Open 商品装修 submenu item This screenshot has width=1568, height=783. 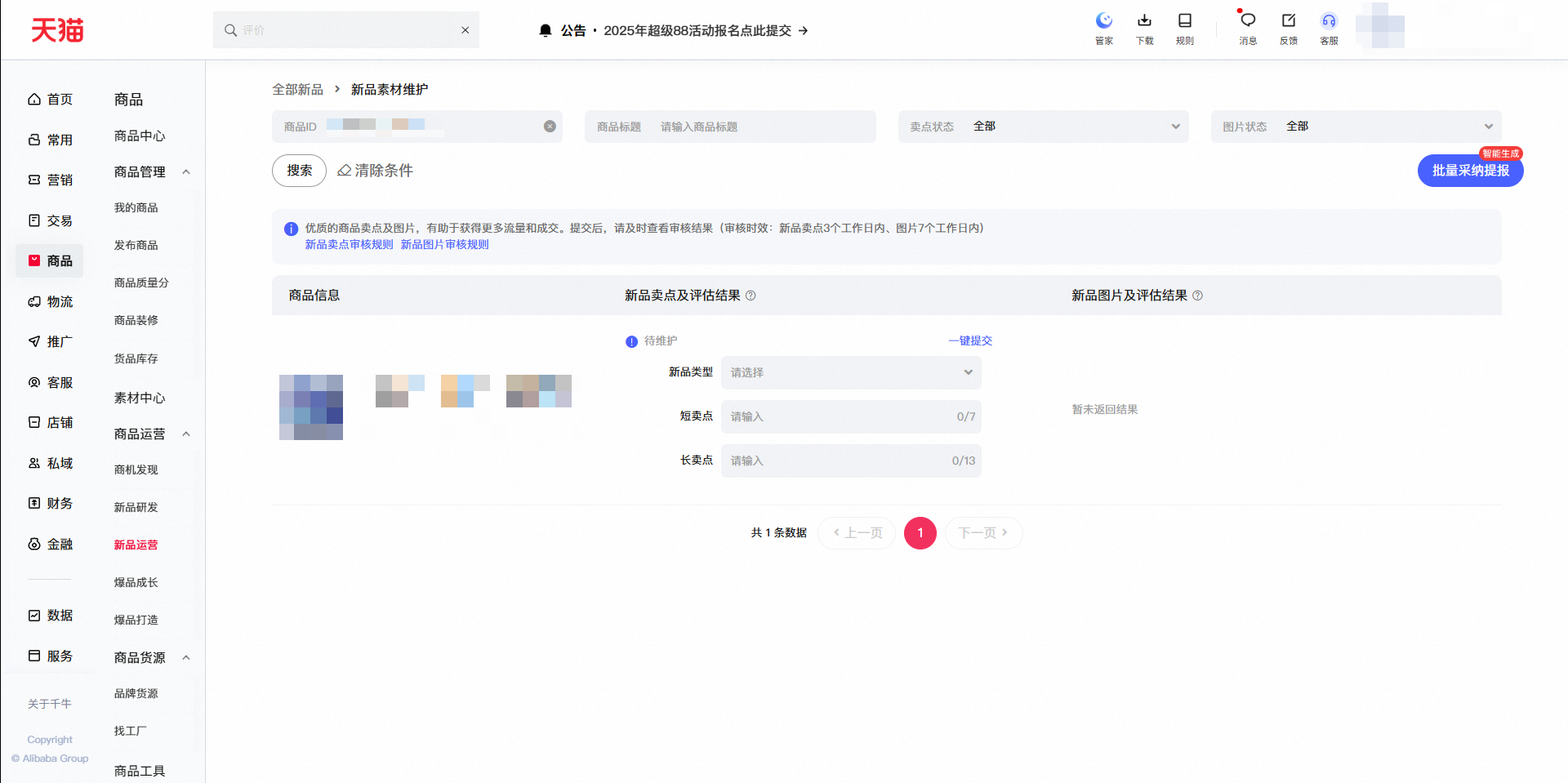point(136,320)
